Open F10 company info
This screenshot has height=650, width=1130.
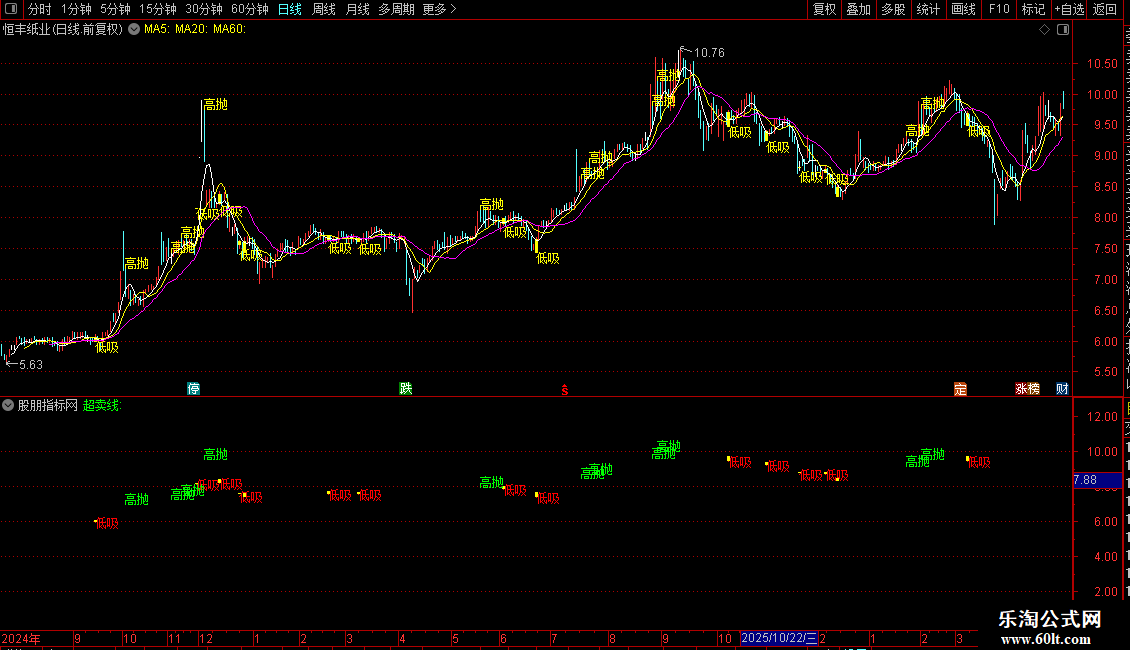(x=999, y=9)
